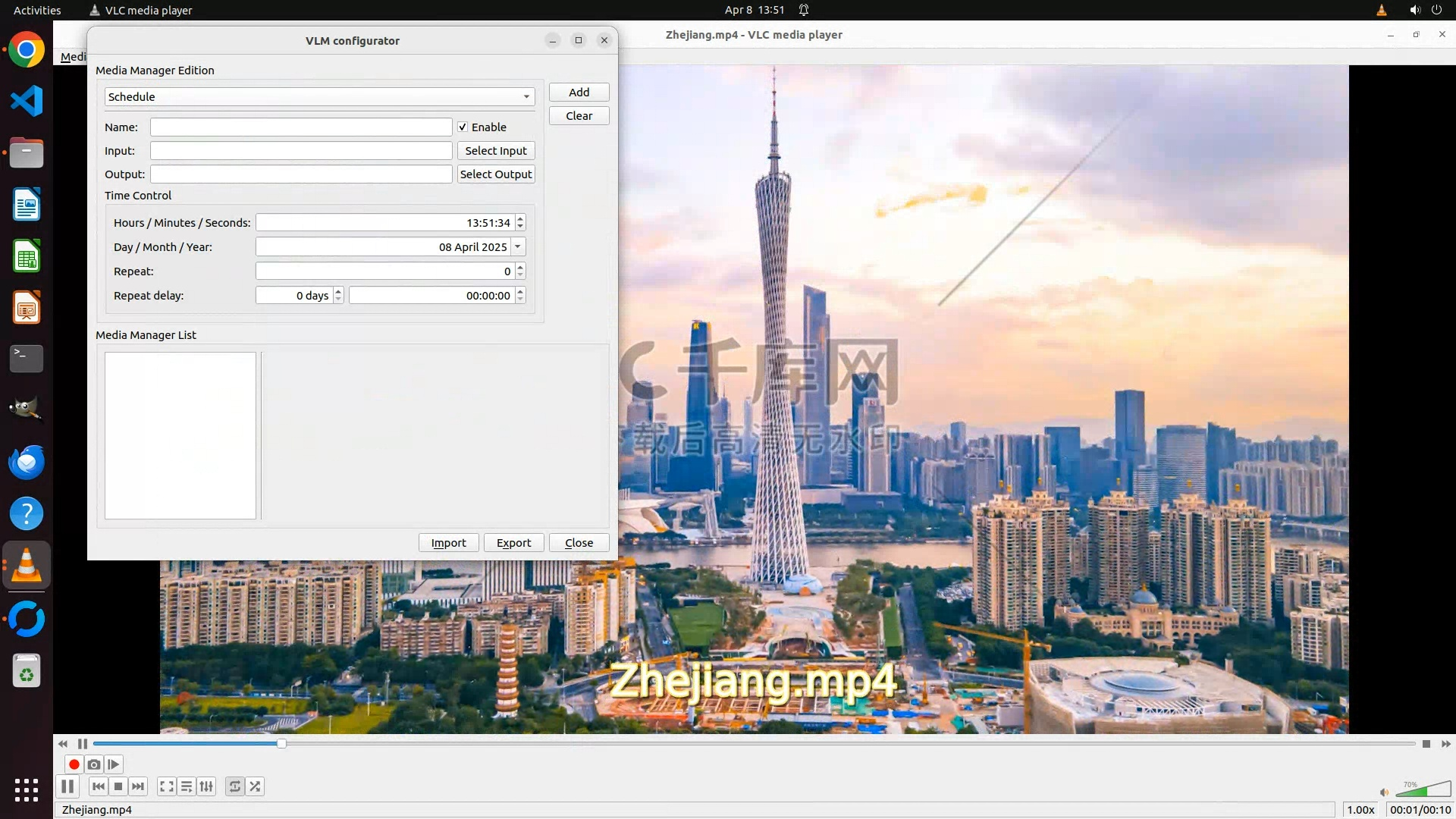
Task: Click the Name input field
Action: point(301,127)
